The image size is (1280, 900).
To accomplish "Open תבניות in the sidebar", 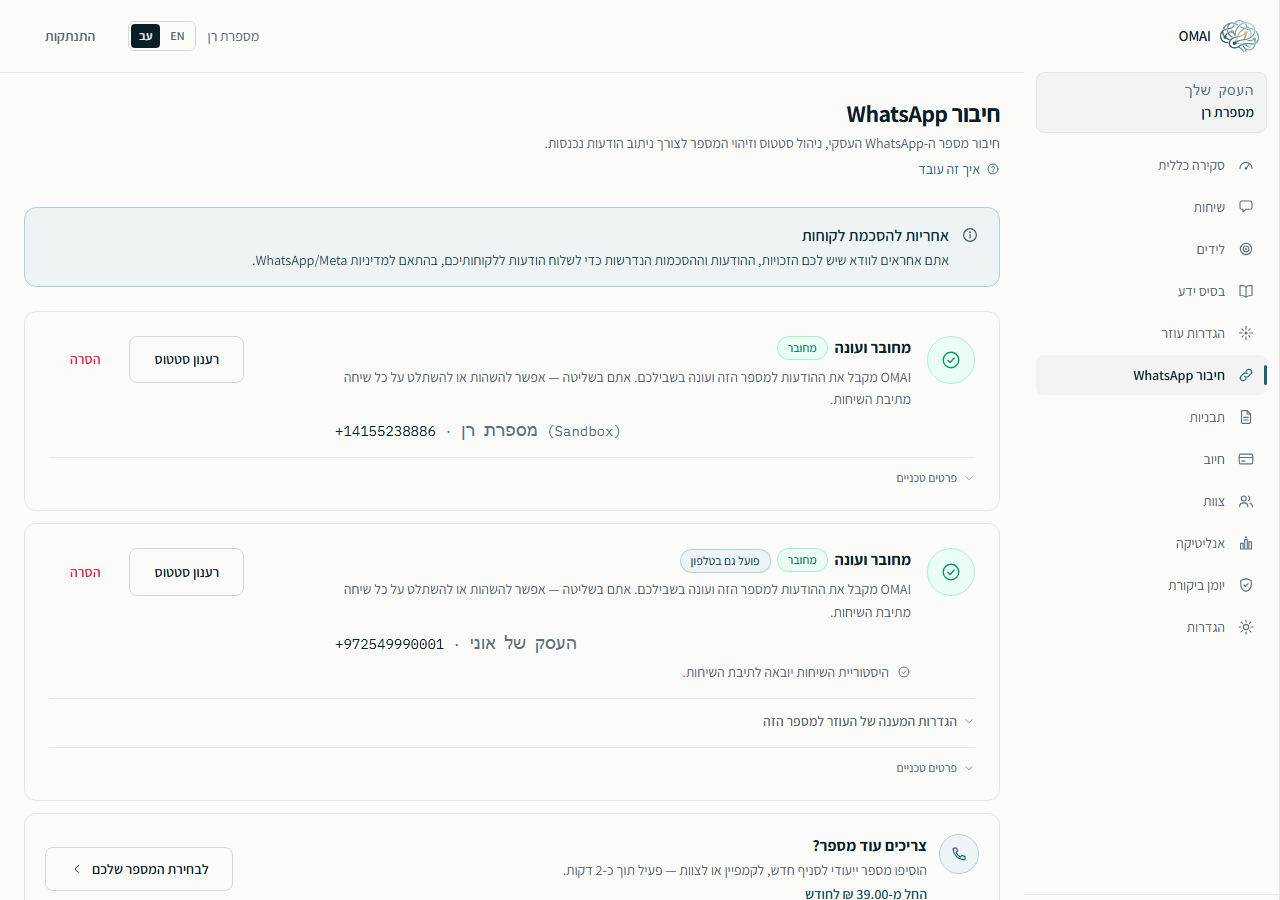I will pos(1151,417).
